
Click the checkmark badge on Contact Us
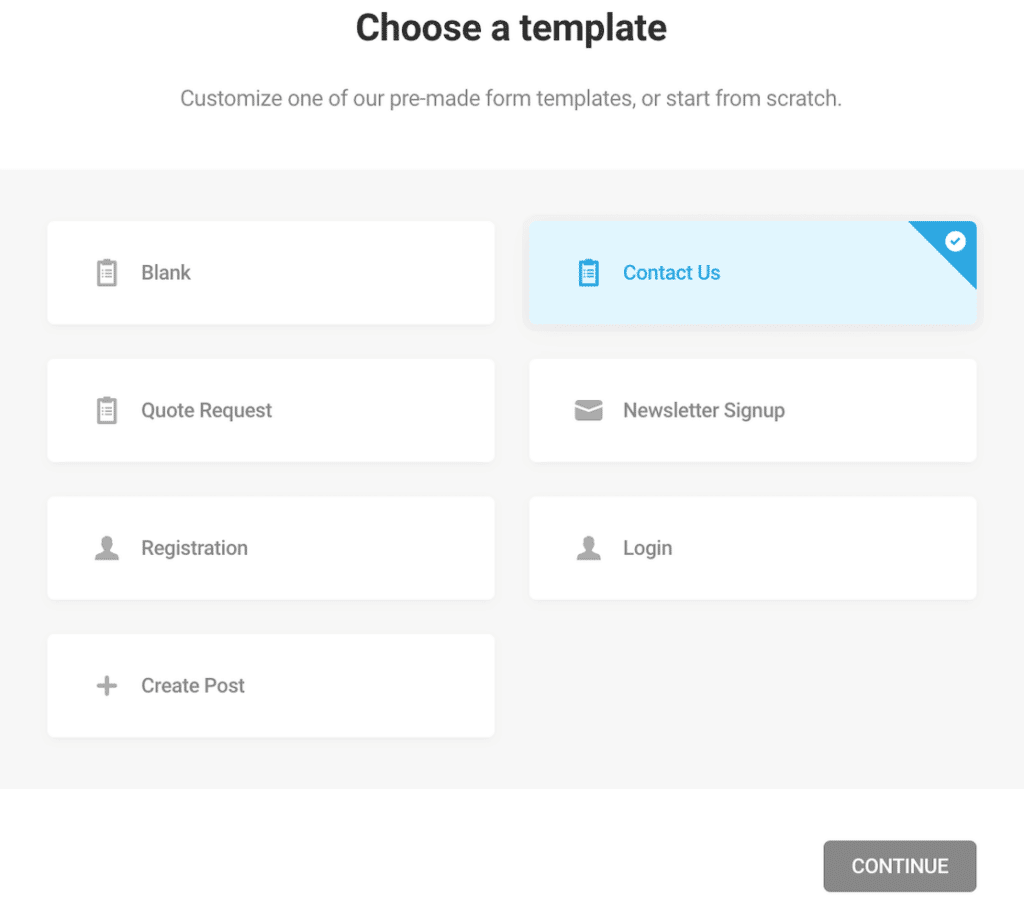click(x=955, y=241)
